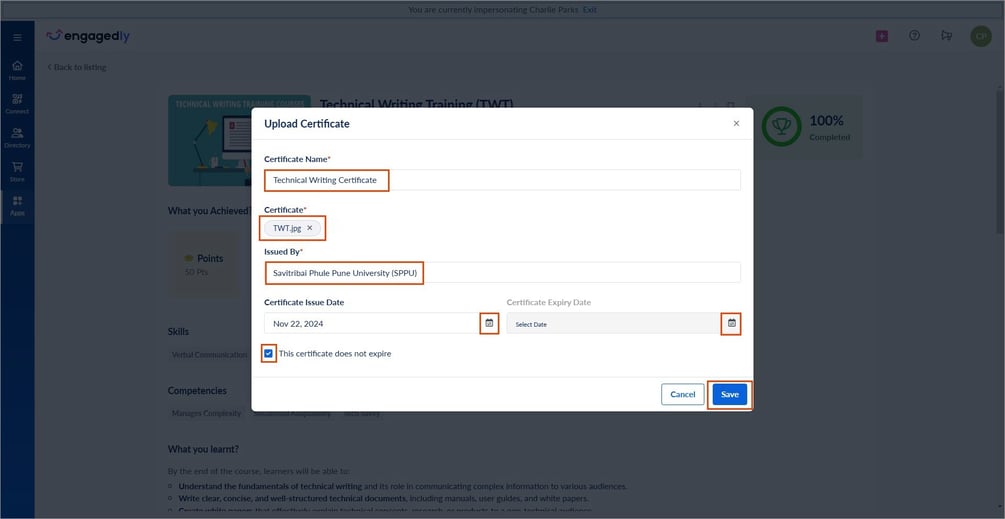Image resolution: width=1005 pixels, height=519 pixels.
Task: Save the certificate
Action: [730, 395]
